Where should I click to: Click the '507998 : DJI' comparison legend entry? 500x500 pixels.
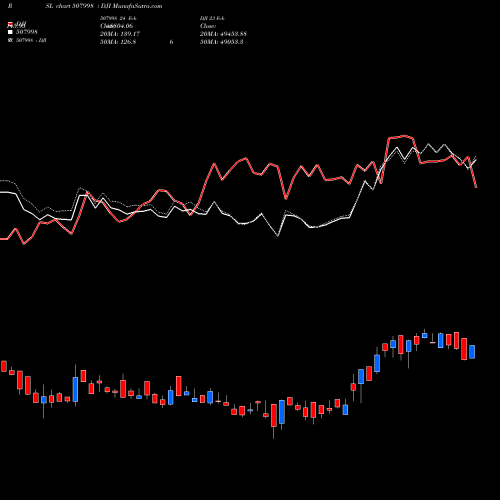tap(31, 40)
